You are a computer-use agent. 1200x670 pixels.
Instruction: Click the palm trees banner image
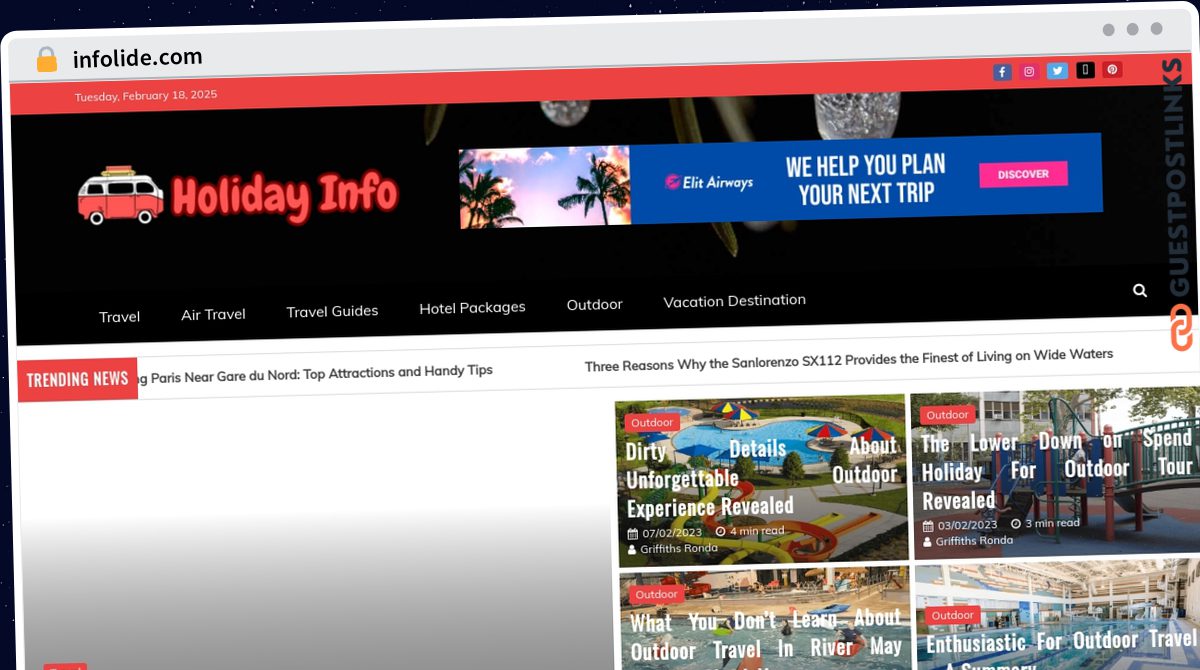pos(545,187)
